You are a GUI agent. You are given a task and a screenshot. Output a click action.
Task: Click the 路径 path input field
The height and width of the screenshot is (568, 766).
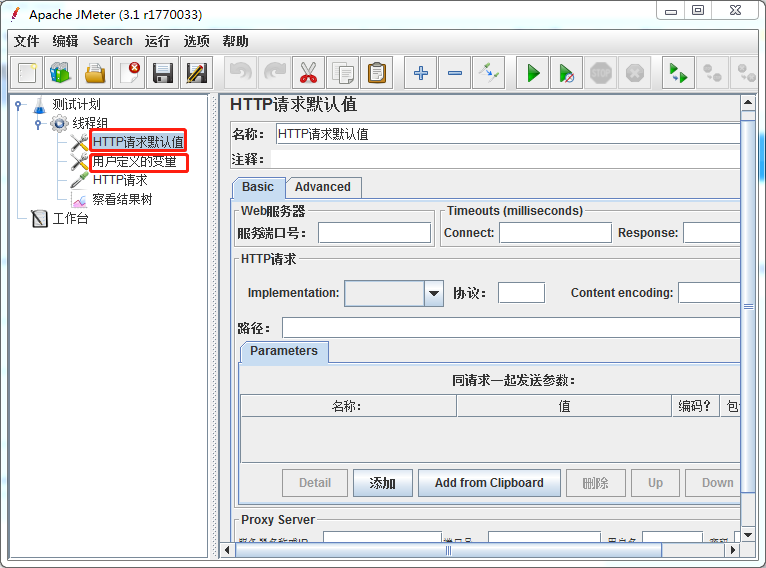(x=511, y=328)
